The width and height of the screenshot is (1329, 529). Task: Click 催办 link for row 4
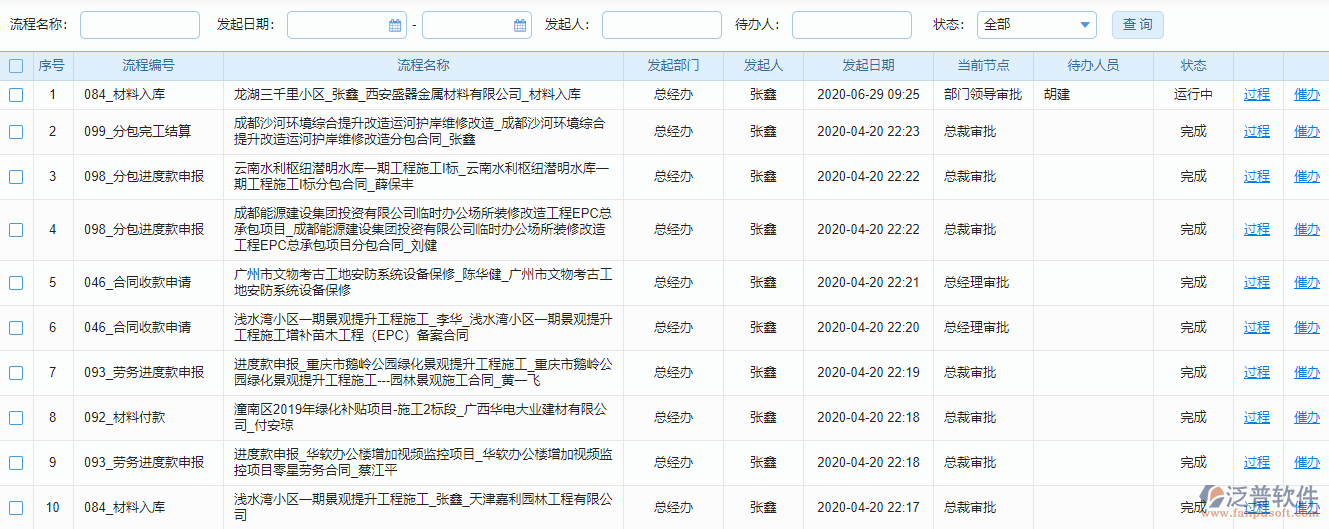[x=1307, y=230]
